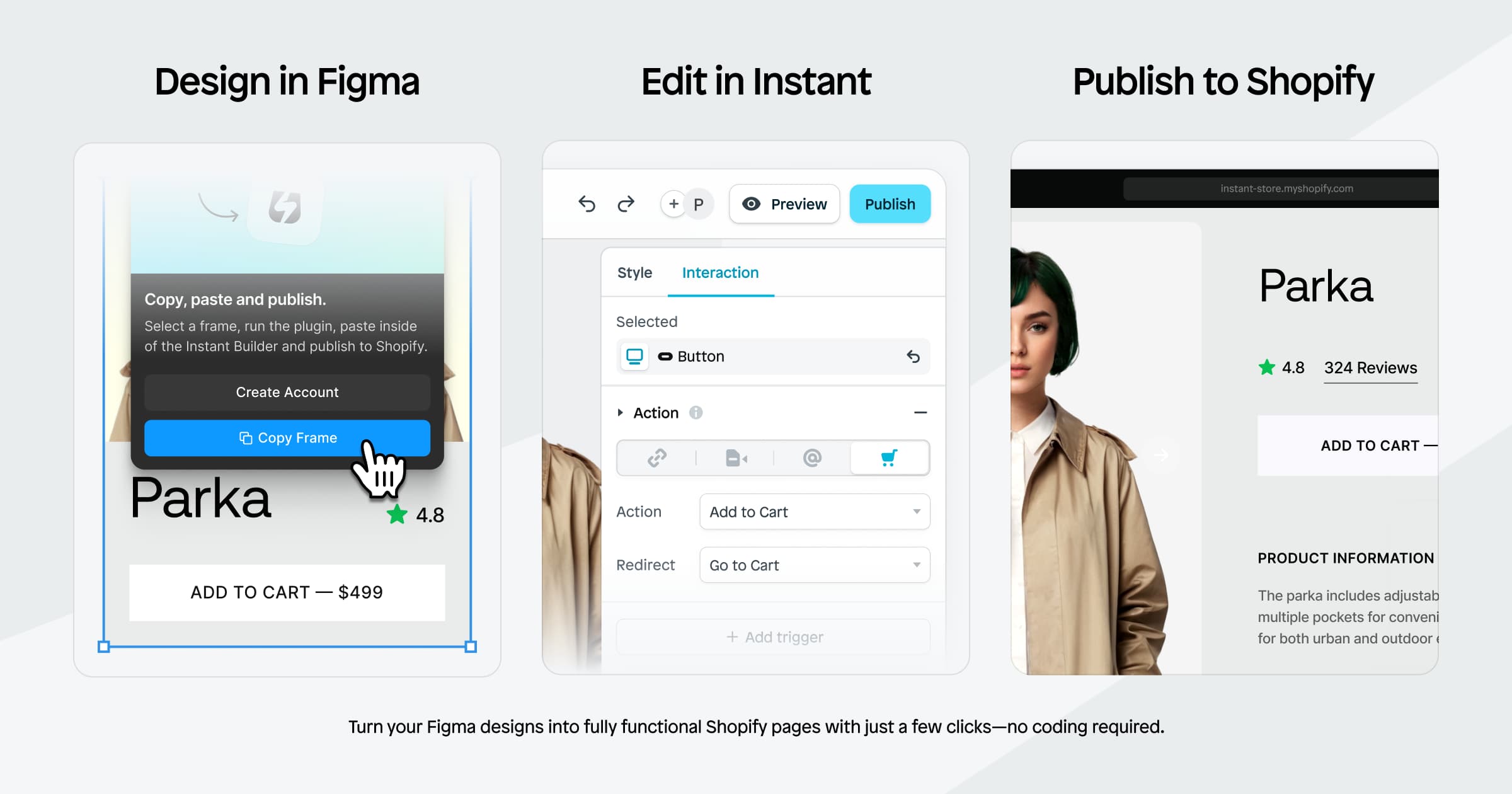This screenshot has width=1512, height=794.
Task: Switch to the Style tab
Action: [x=634, y=273]
